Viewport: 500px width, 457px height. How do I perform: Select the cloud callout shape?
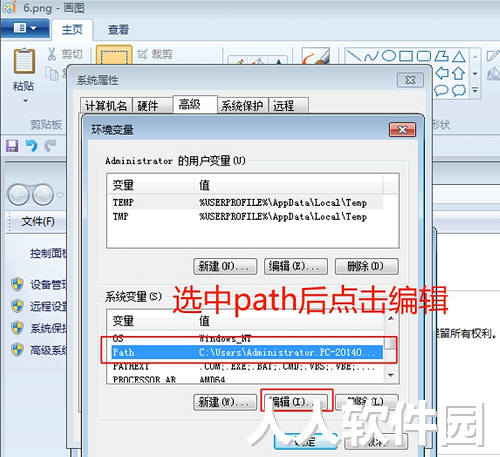pos(459,90)
